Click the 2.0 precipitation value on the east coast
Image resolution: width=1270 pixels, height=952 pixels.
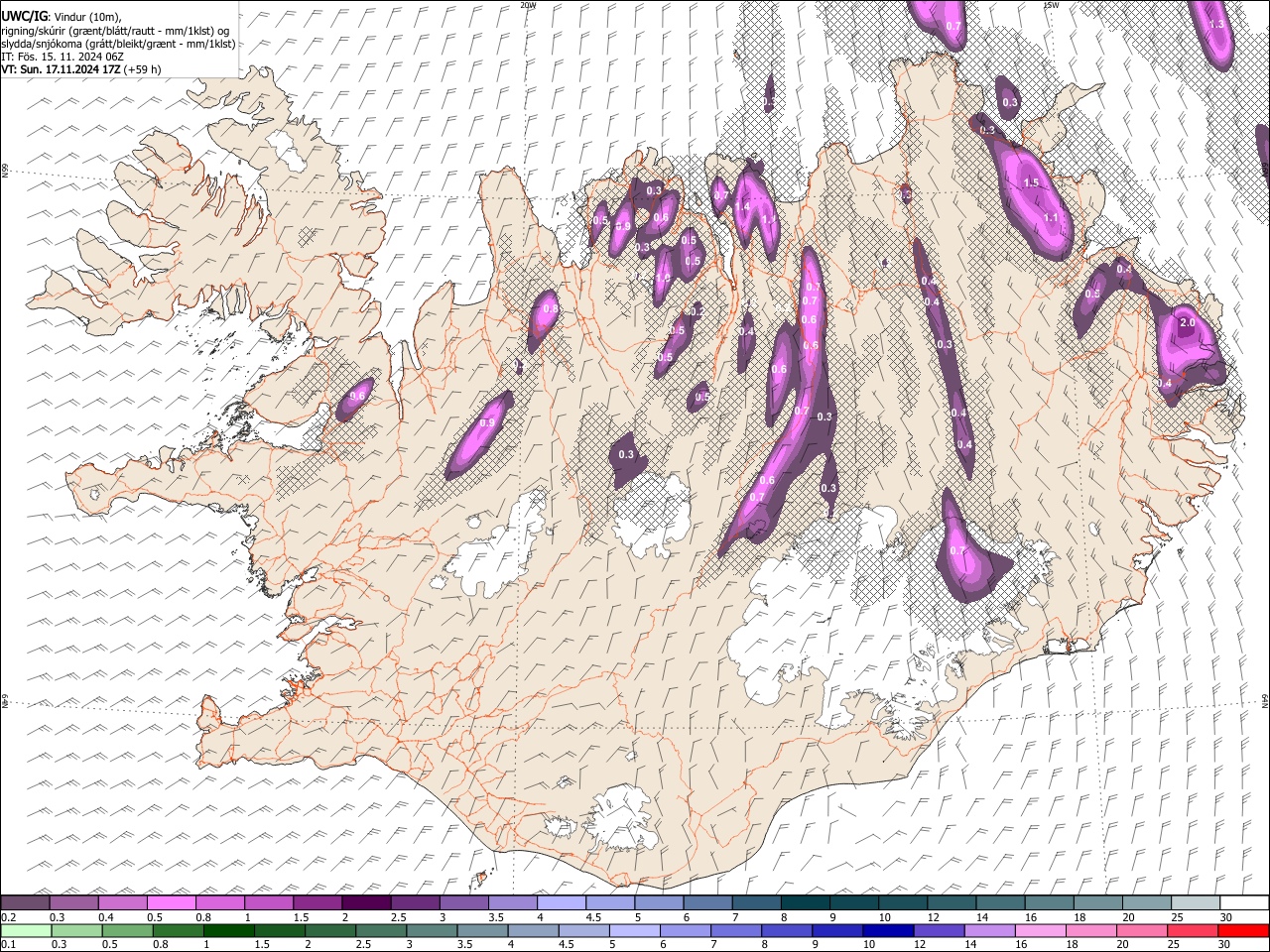pos(1187,323)
